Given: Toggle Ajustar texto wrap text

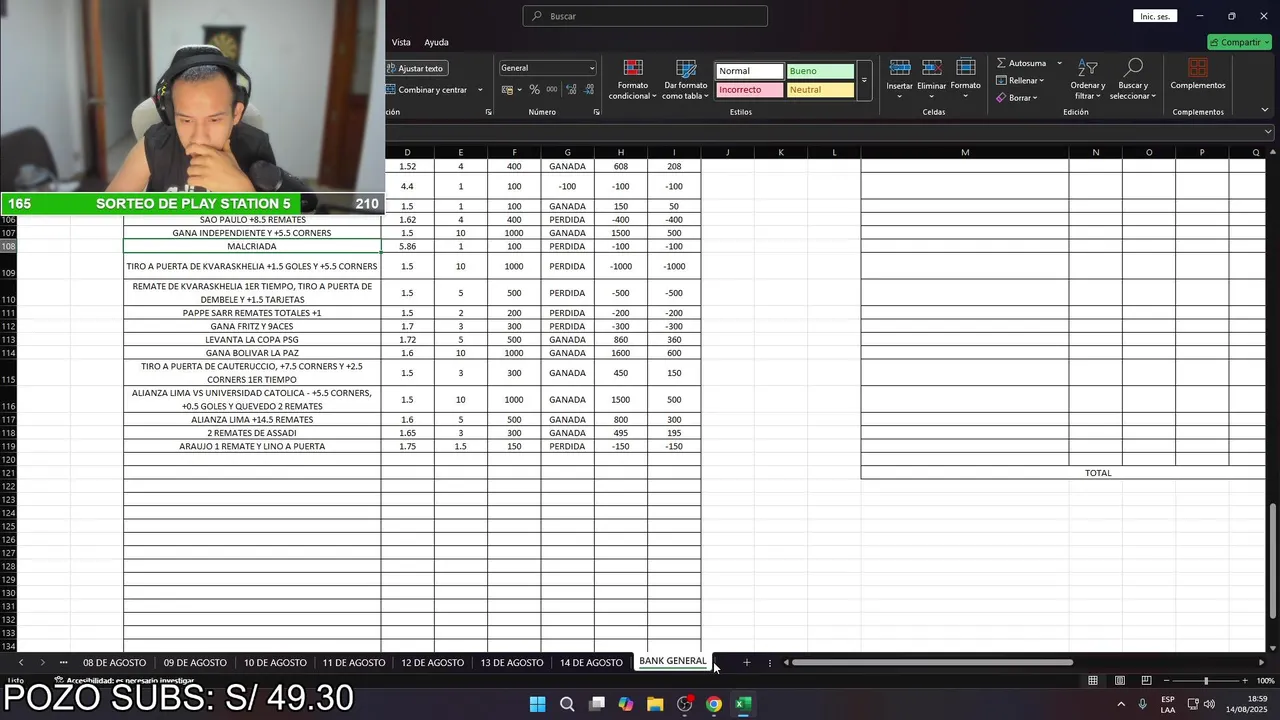Looking at the screenshot, I should point(415,68).
